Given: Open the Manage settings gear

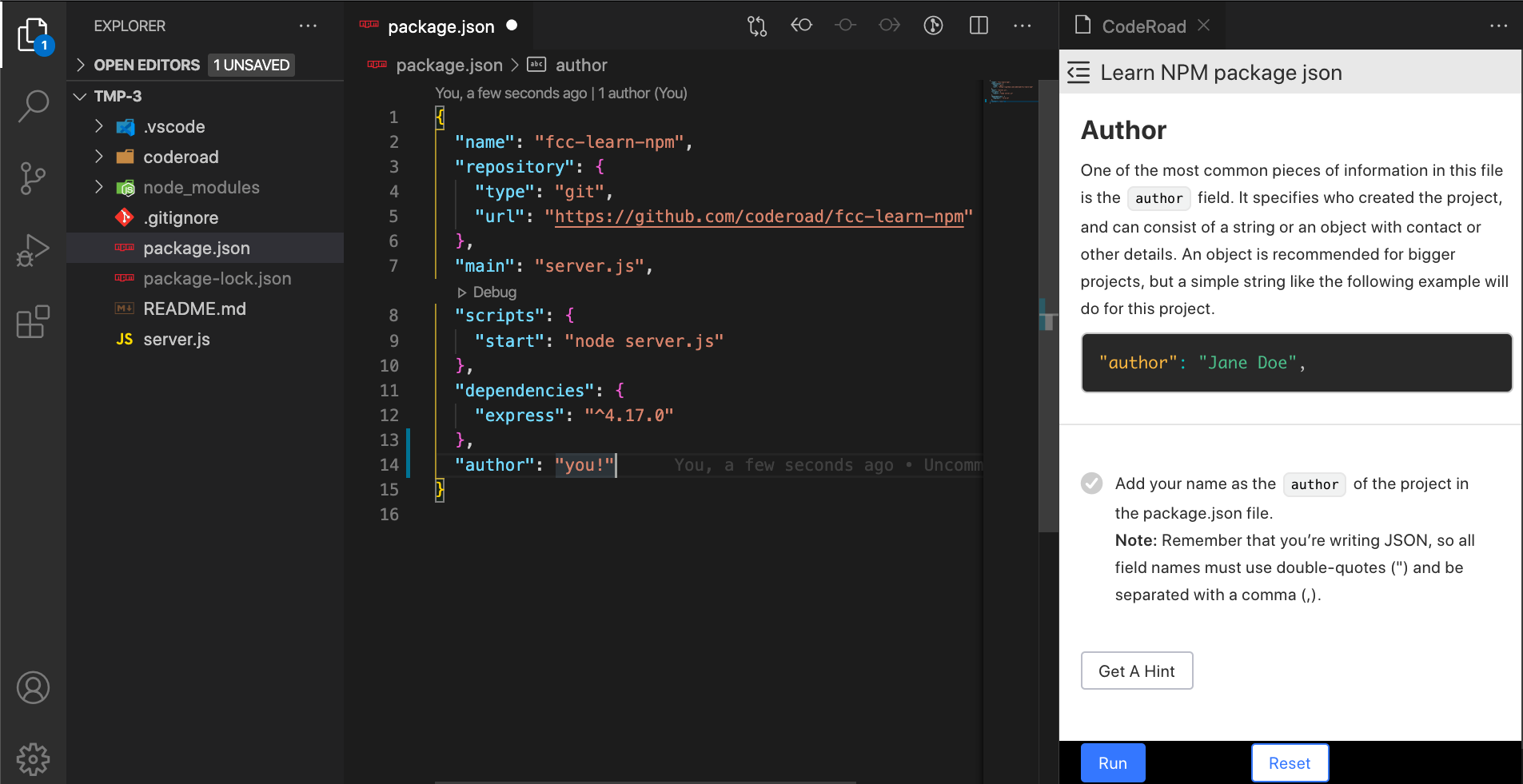Looking at the screenshot, I should click(x=33, y=758).
